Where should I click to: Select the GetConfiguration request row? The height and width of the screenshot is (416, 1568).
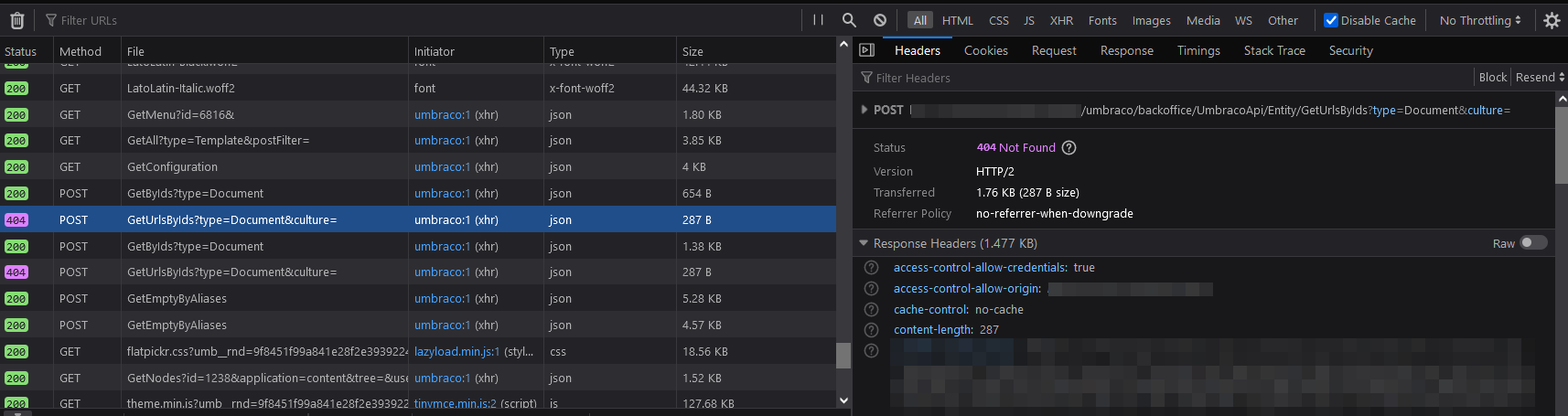point(418,167)
